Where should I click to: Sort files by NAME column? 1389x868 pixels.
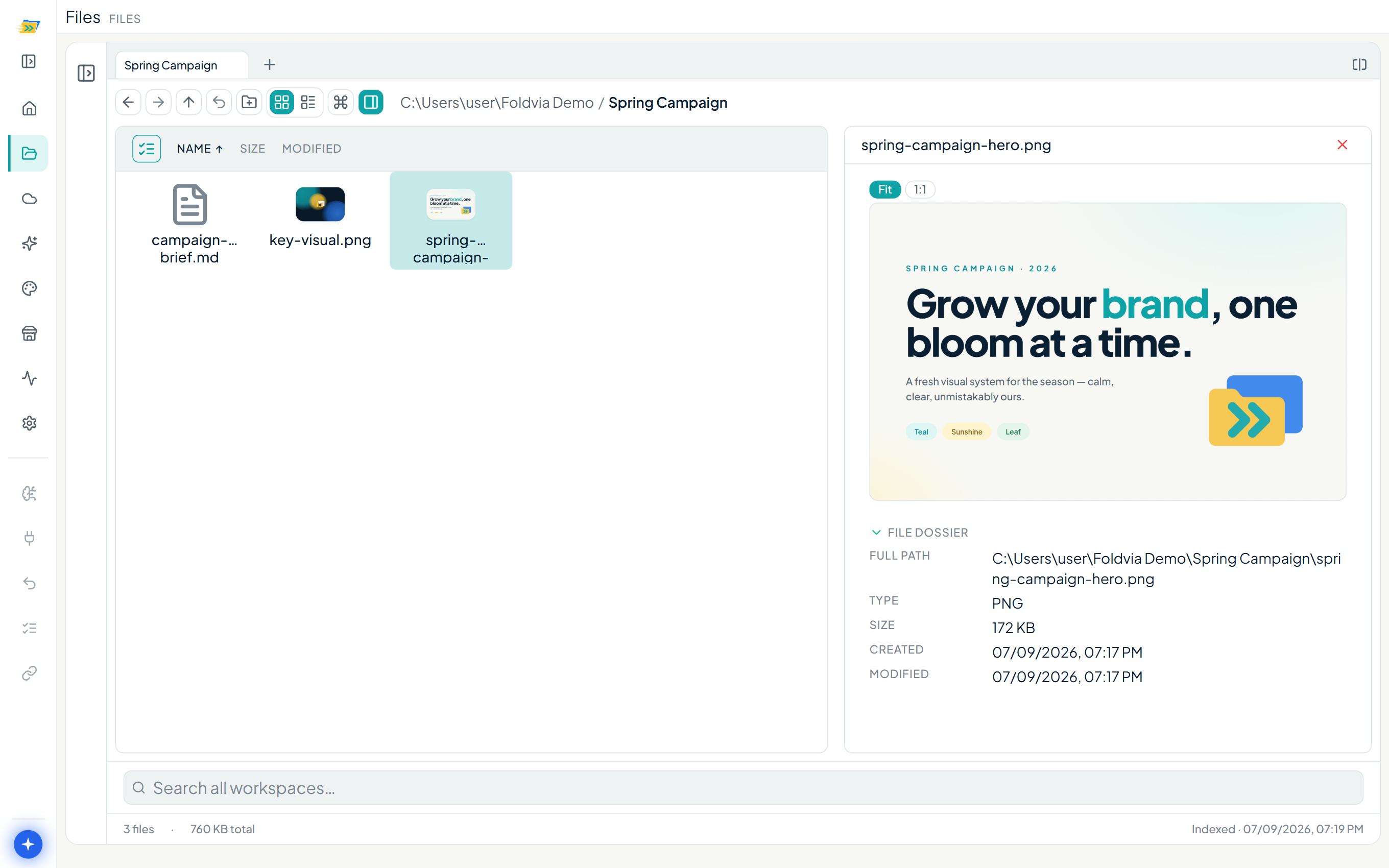pos(199,149)
